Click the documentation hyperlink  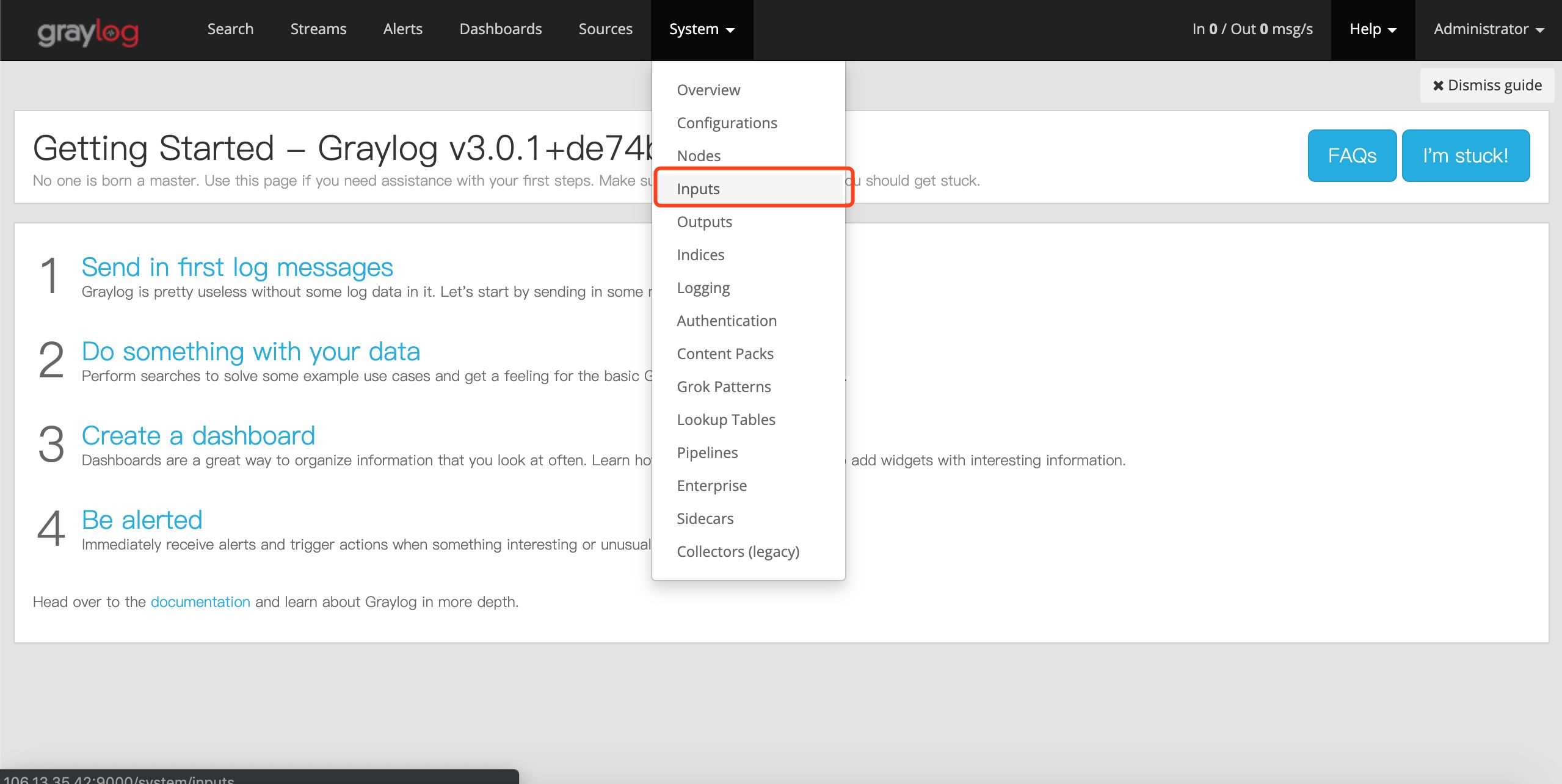tap(200, 602)
